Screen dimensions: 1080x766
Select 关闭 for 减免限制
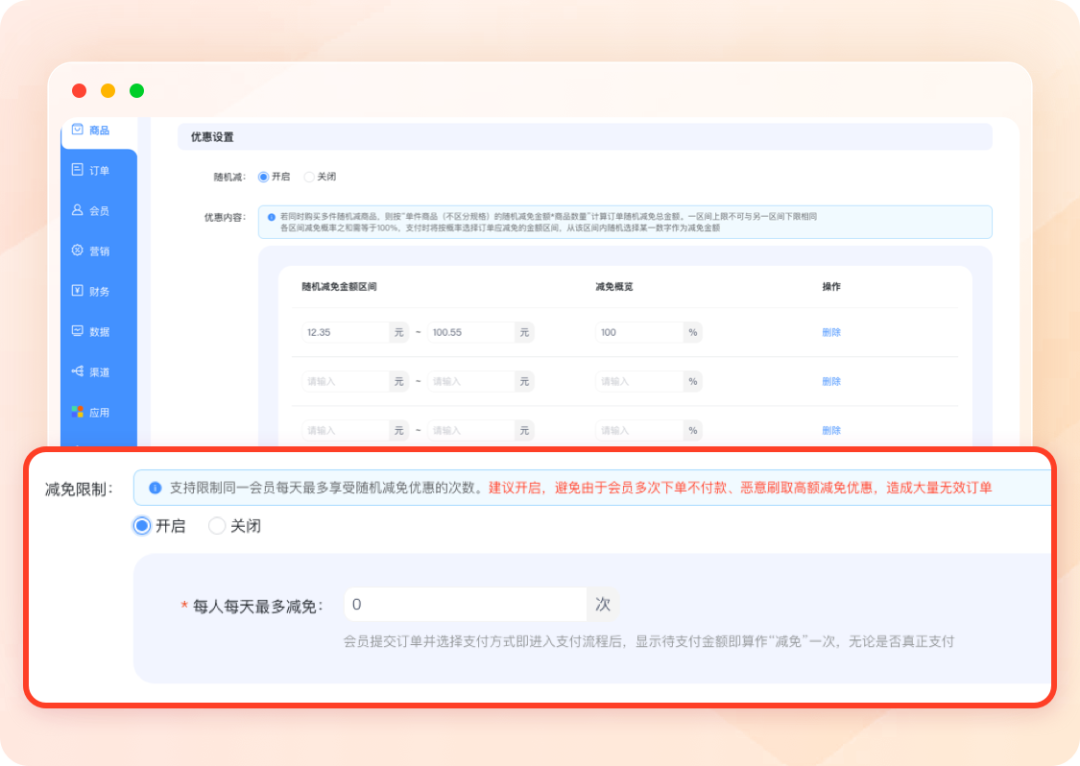(x=217, y=526)
